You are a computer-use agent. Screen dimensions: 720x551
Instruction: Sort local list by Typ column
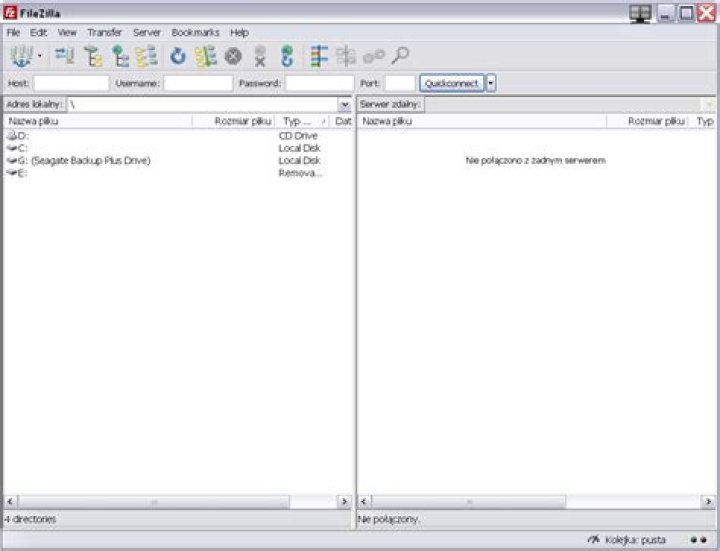302,121
